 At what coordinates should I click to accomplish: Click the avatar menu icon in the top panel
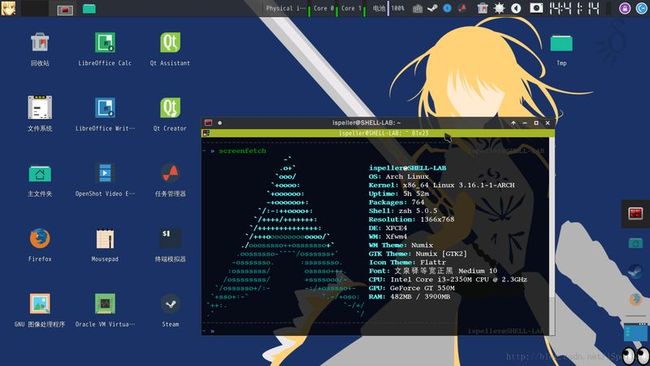pyautogui.click(x=8, y=8)
